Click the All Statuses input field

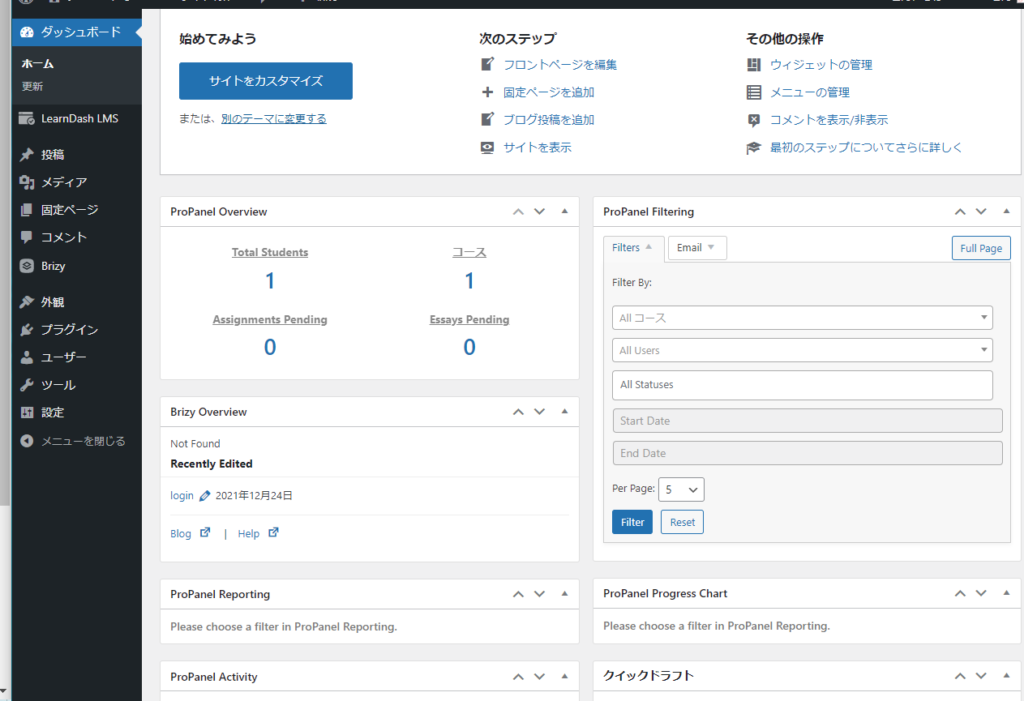[802, 385]
